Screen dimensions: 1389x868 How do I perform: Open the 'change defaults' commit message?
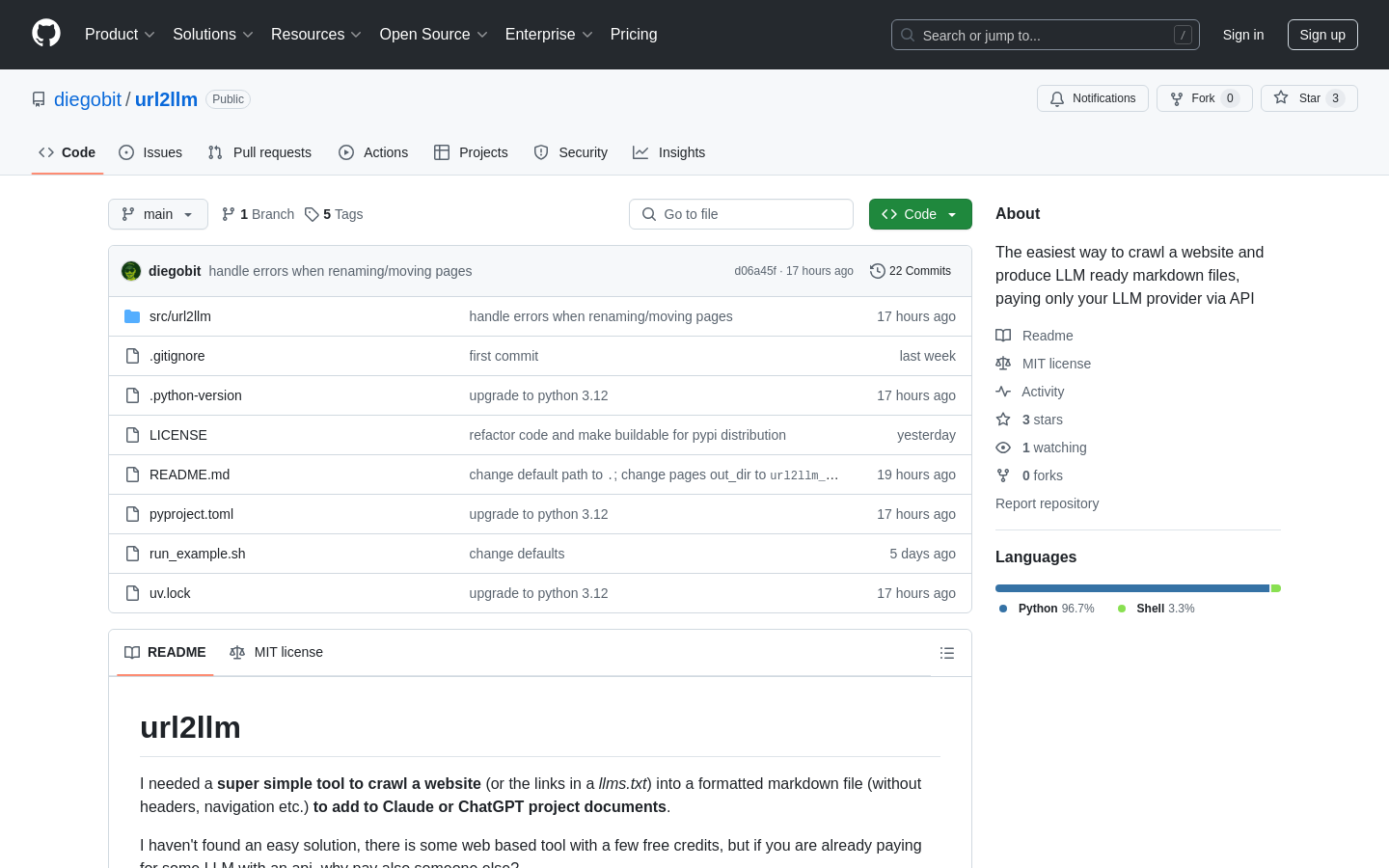pos(517,554)
